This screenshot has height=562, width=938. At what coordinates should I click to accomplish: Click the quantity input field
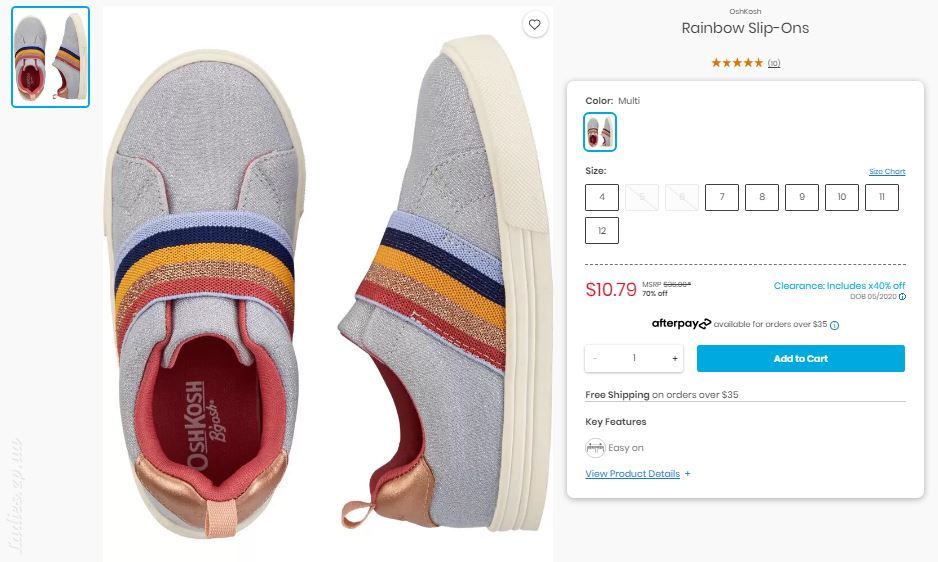pyautogui.click(x=634, y=359)
